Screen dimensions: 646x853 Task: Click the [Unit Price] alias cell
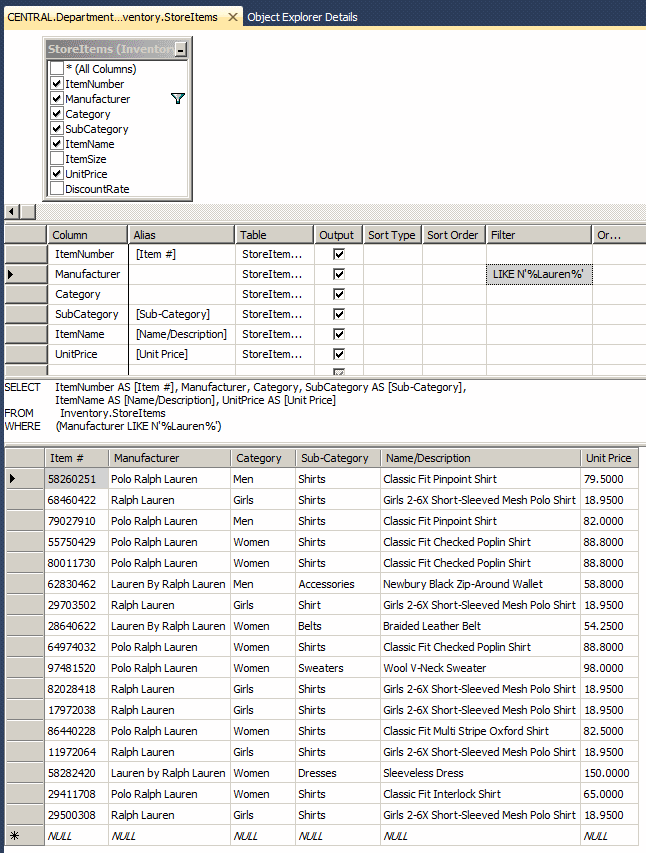pyautogui.click(x=182, y=354)
